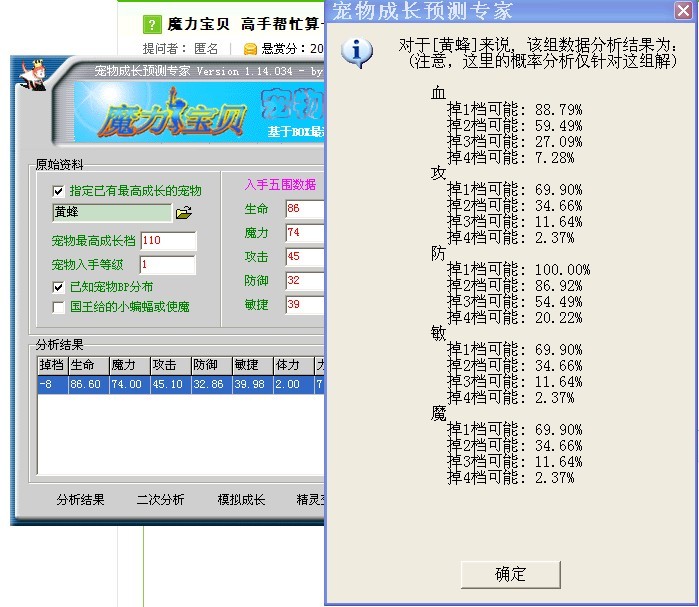Click the pet name field showing 黄蜂

(111, 212)
